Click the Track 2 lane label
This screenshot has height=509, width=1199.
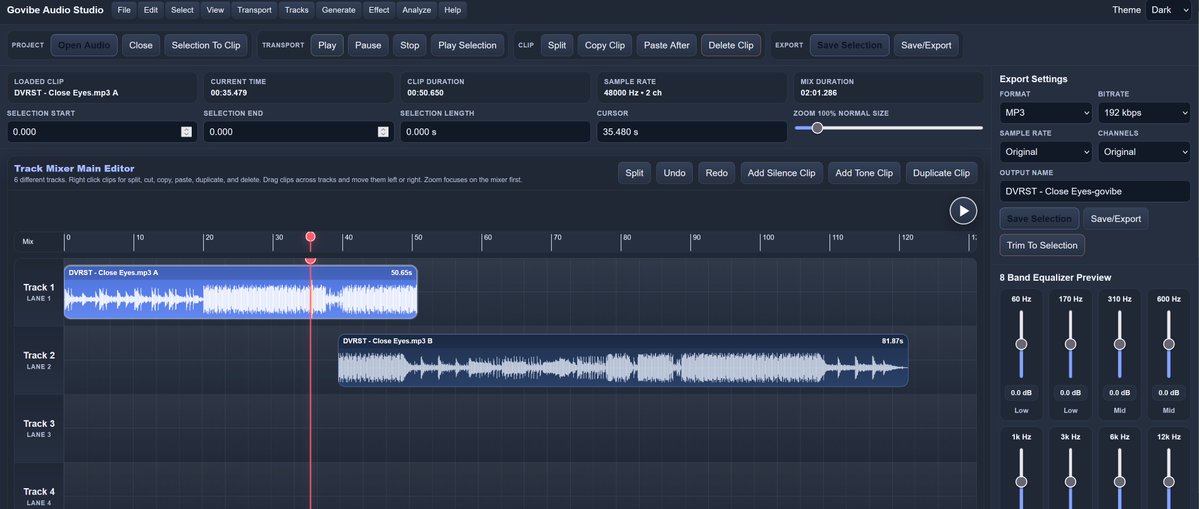pos(39,360)
